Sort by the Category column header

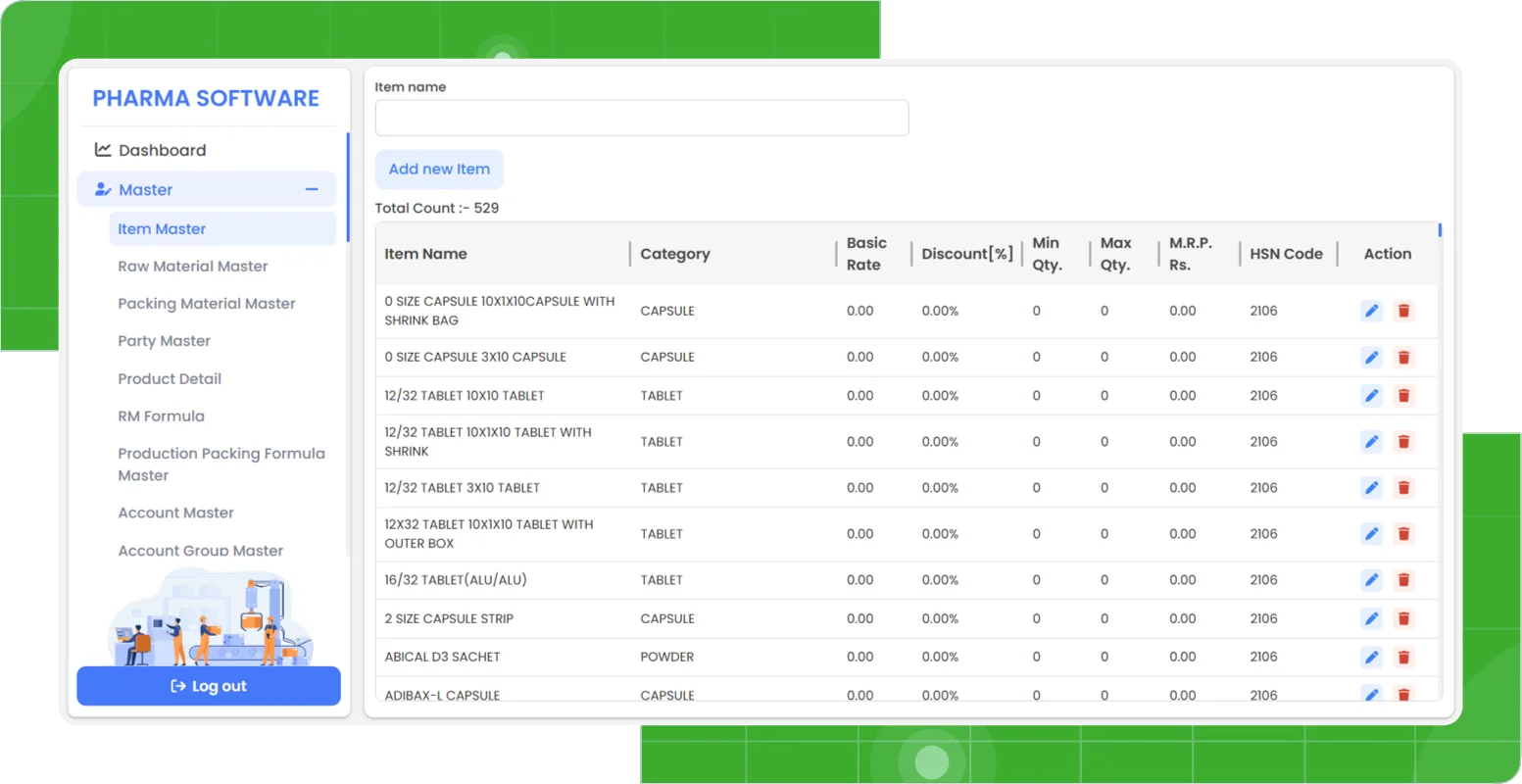click(x=675, y=254)
